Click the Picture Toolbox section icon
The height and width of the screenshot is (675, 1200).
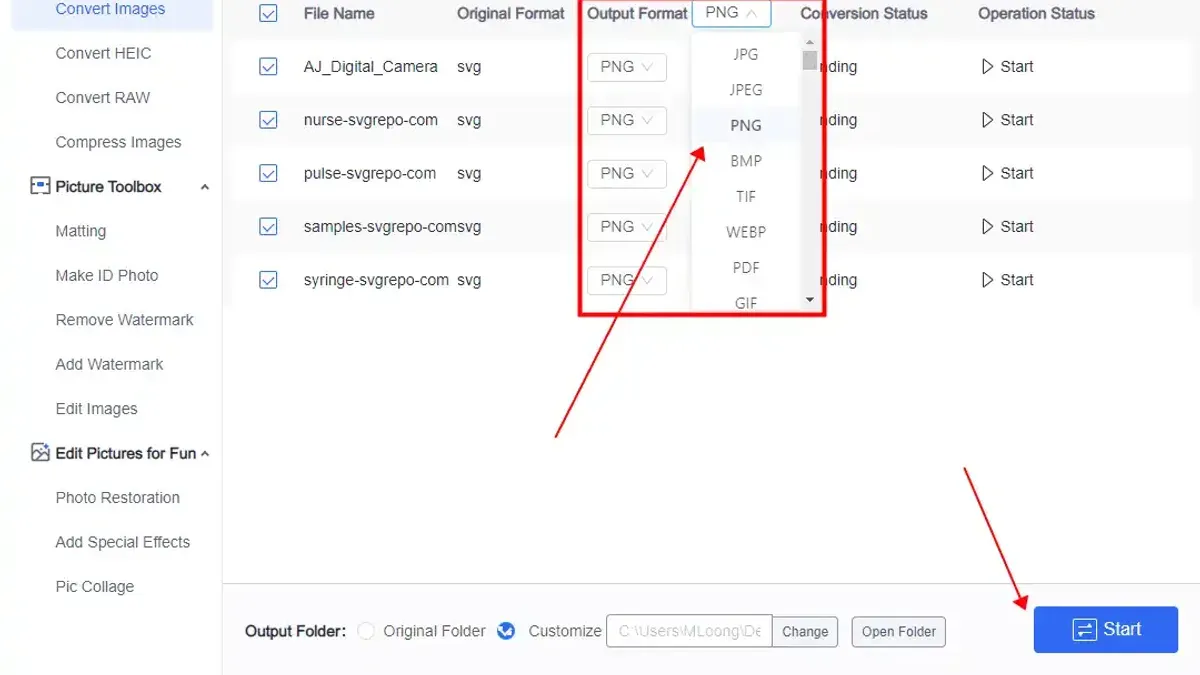click(40, 187)
